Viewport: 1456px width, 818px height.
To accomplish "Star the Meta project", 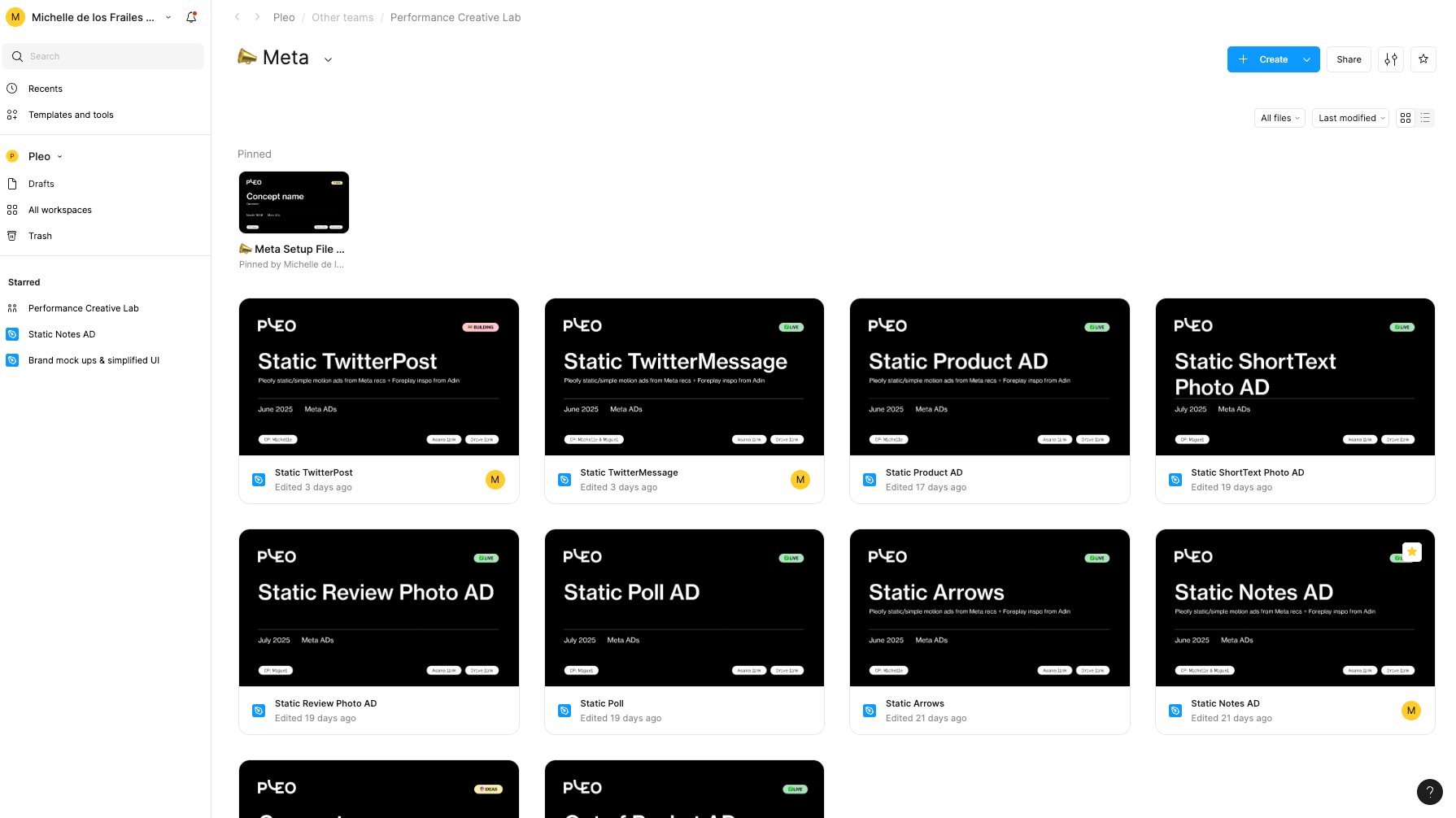I will click(1423, 59).
